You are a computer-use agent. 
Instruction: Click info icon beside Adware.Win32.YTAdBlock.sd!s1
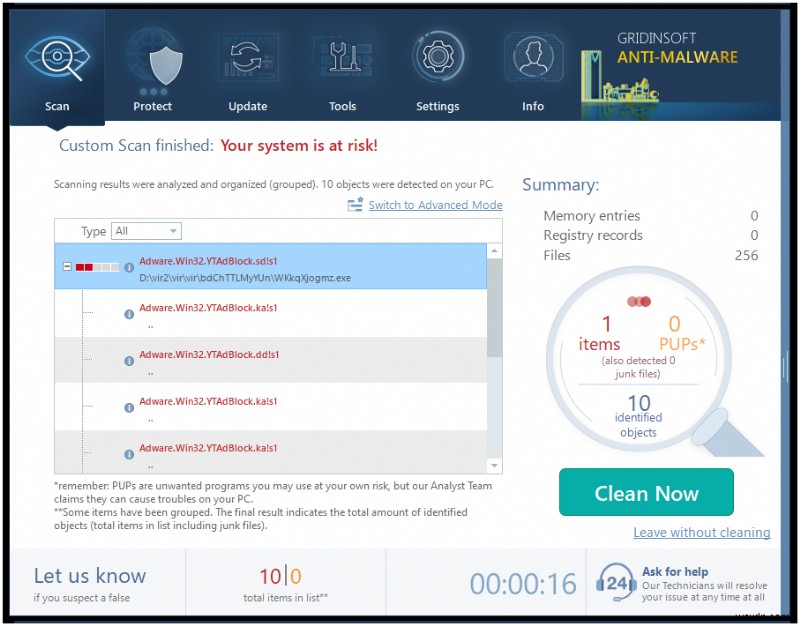click(129, 268)
